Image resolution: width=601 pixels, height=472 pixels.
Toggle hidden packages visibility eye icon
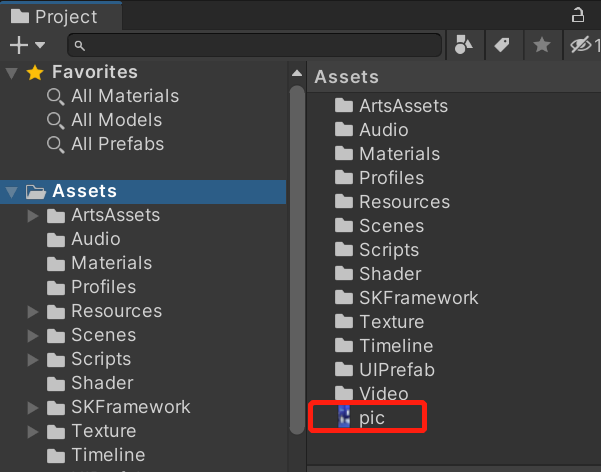(580, 44)
